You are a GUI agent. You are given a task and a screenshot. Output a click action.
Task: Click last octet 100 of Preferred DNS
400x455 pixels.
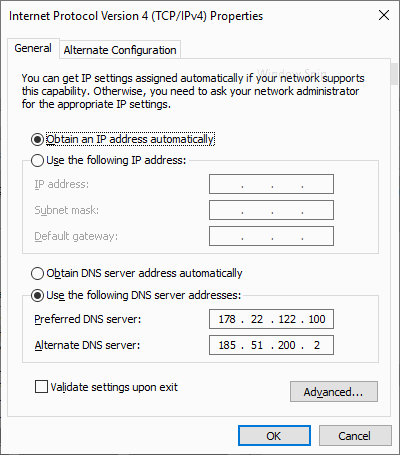tap(317, 319)
